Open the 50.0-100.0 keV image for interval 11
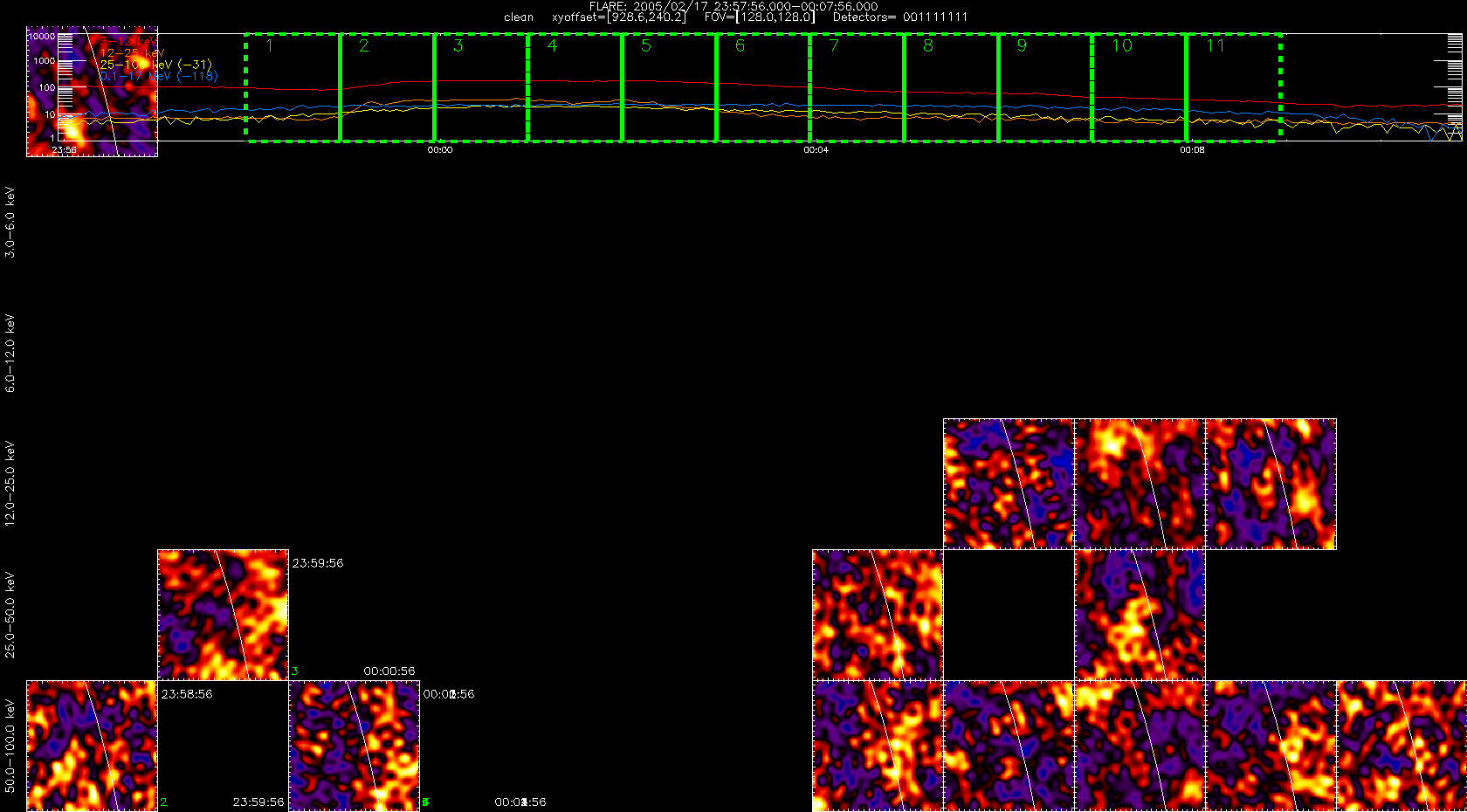 [x=1402, y=747]
